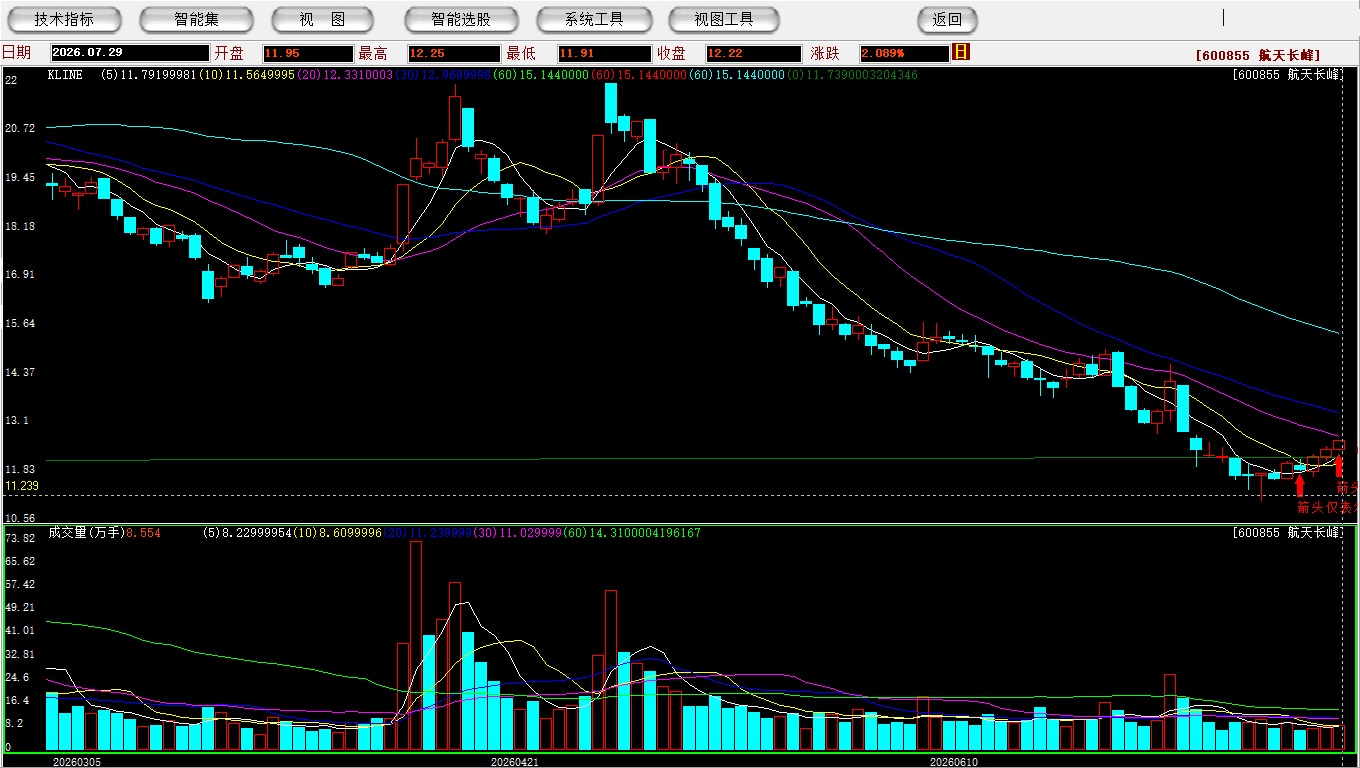Click the 20260610 date marker on timeline
Screen dimensions: 1360x768
tap(953, 762)
